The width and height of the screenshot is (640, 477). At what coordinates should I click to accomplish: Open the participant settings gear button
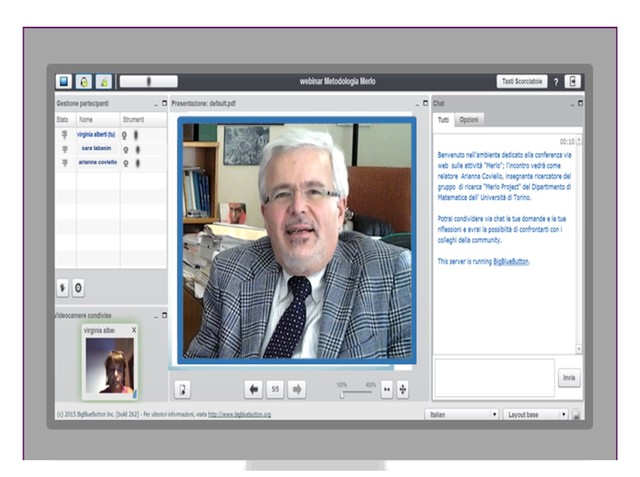pyautogui.click(x=78, y=288)
